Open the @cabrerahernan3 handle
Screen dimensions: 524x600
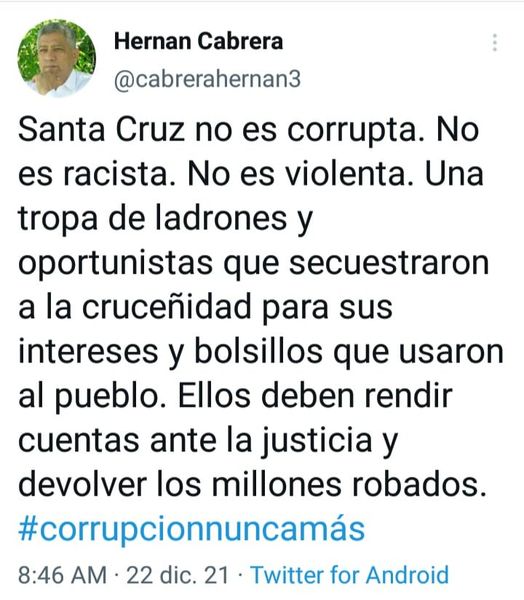[207, 80]
